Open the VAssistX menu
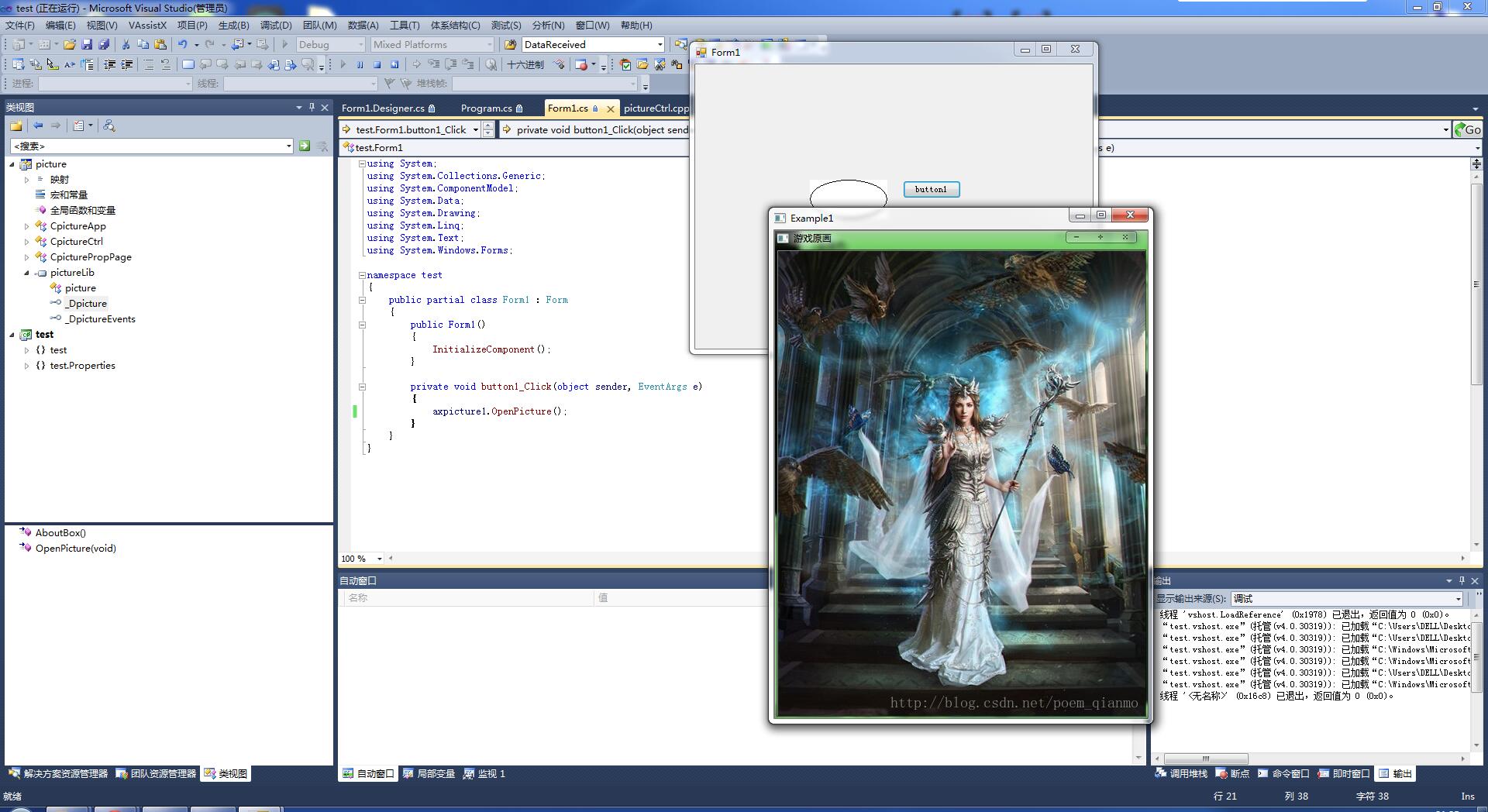Viewport: 1488px width, 812px height. coord(147,26)
